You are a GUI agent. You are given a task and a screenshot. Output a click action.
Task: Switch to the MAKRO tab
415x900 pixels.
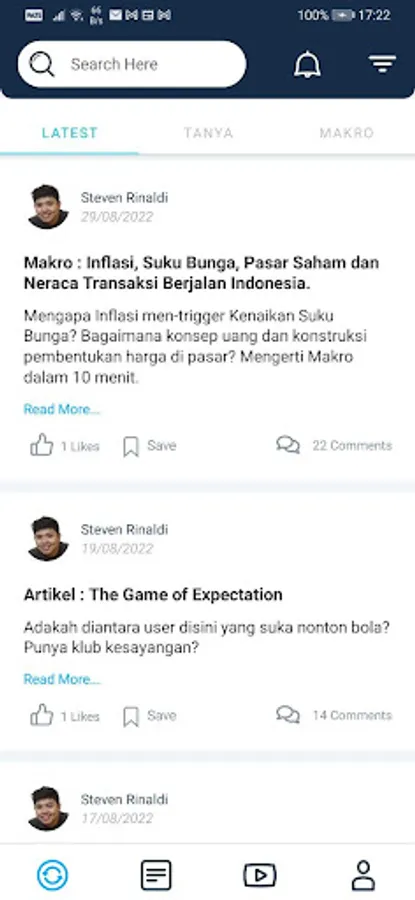[347, 133]
